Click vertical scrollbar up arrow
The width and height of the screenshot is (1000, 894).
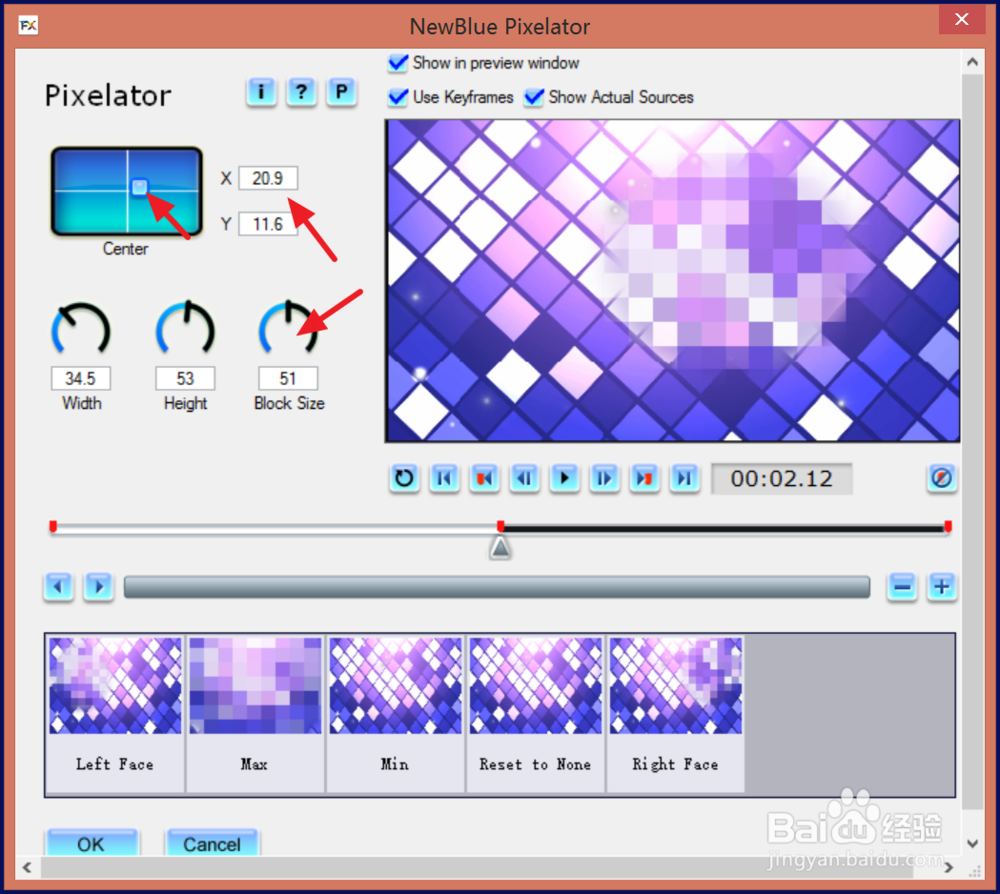(x=972, y=62)
